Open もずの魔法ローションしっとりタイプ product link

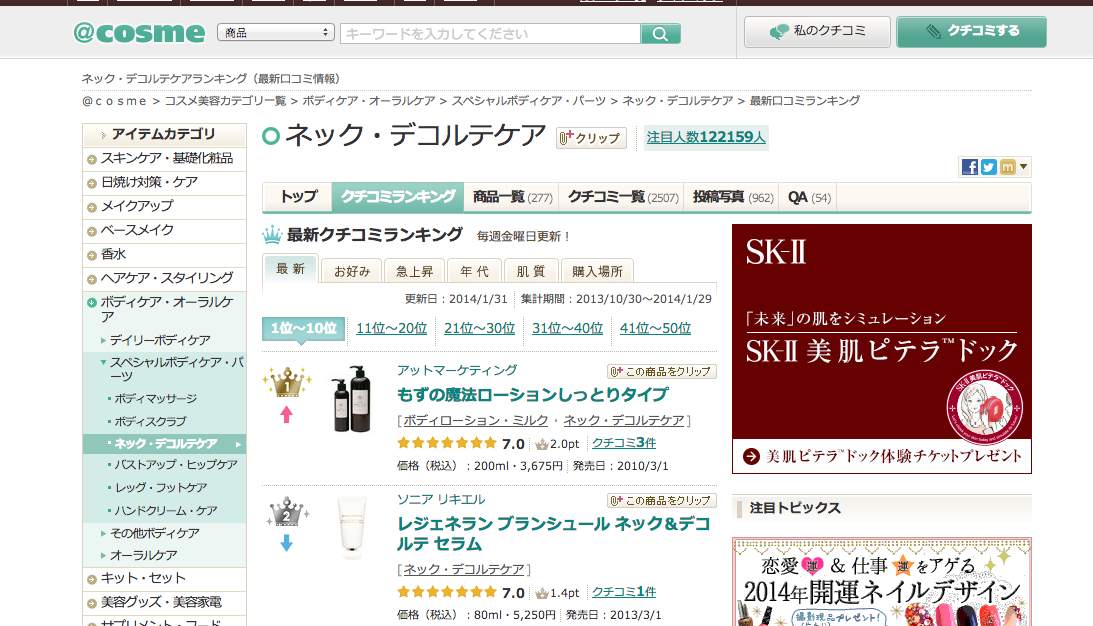[533, 395]
